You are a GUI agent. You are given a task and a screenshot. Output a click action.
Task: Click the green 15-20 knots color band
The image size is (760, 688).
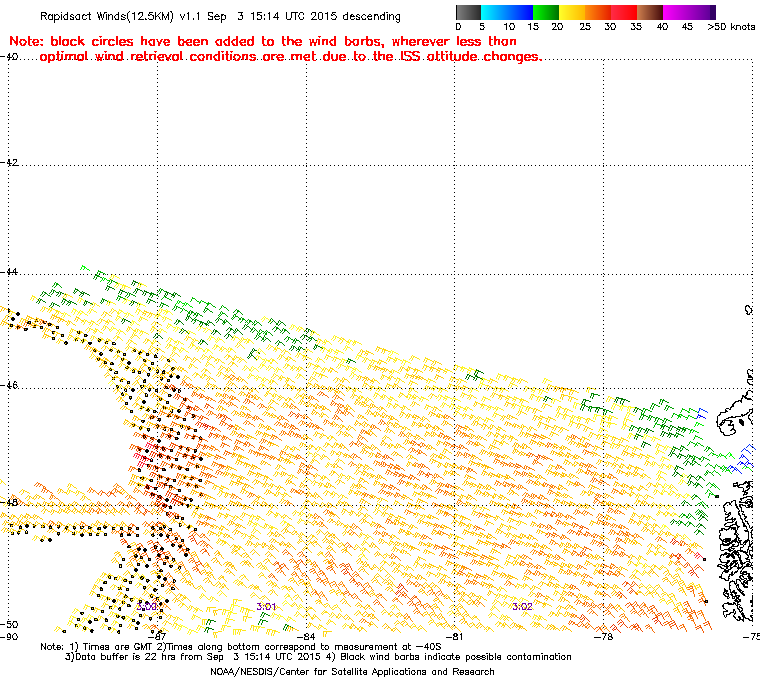(546, 12)
